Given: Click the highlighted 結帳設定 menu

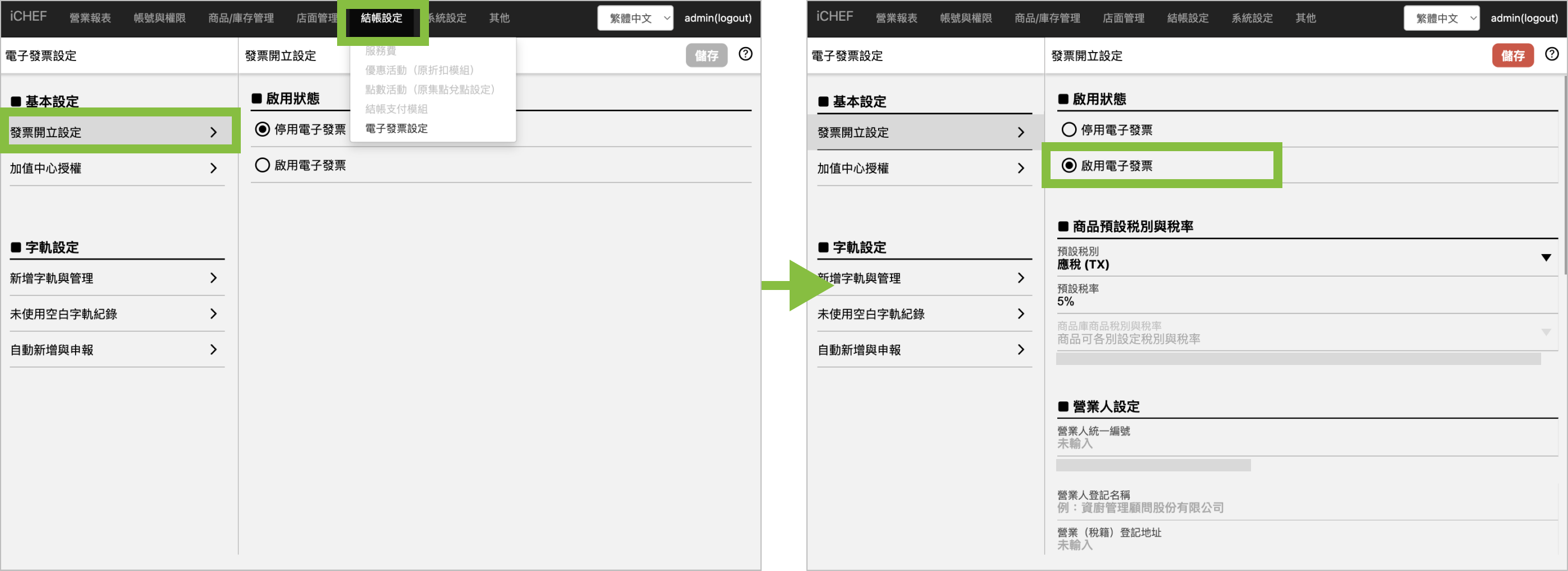Looking at the screenshot, I should point(382,18).
